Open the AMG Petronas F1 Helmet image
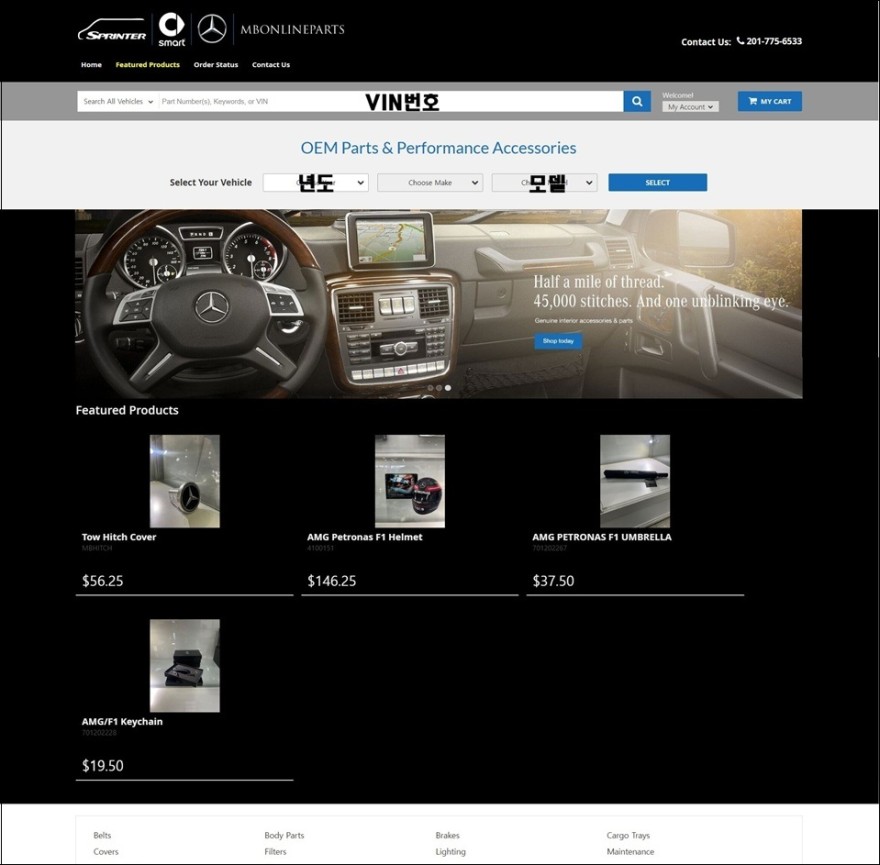This screenshot has height=865, width=880. point(410,481)
